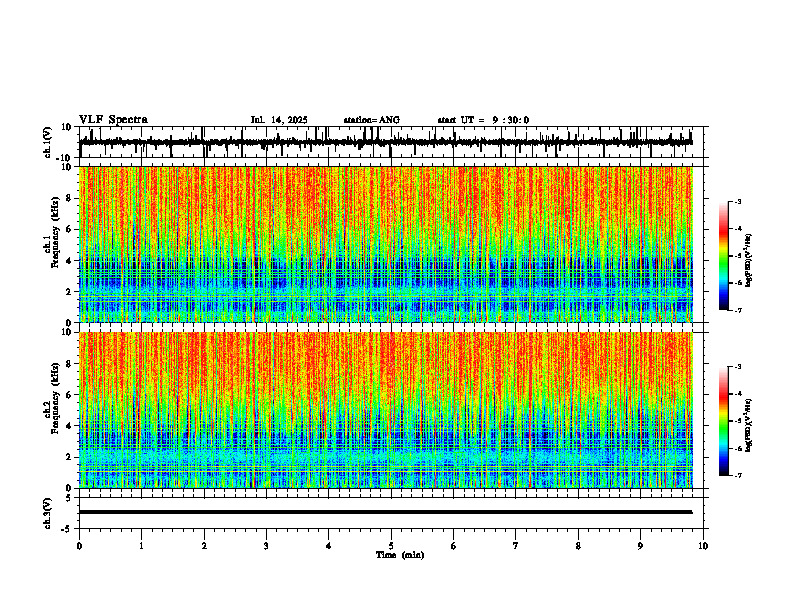Click the "-7" label on the ch.2 color scale

(x=738, y=475)
